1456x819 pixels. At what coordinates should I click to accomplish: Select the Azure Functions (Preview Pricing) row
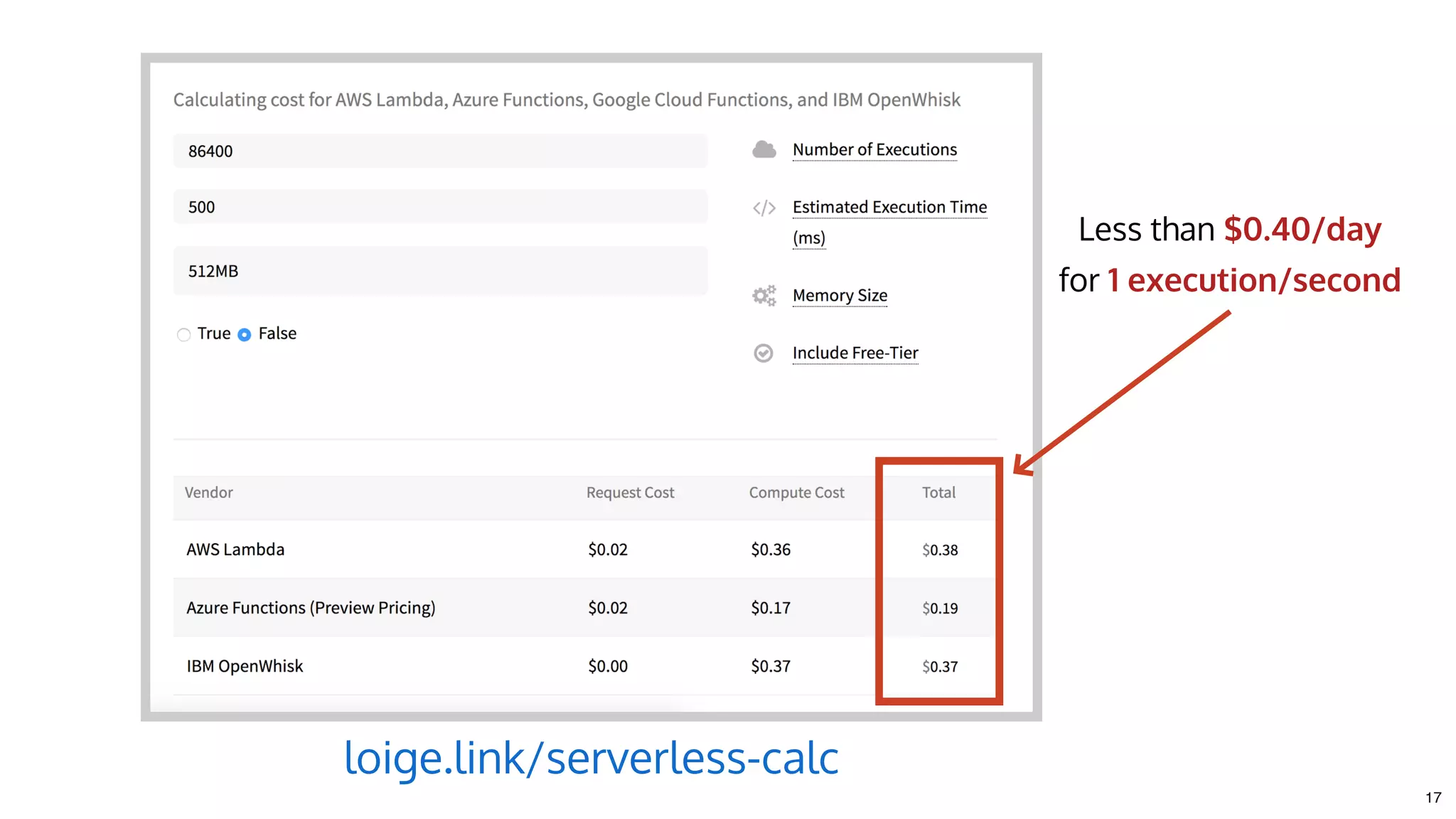585,607
